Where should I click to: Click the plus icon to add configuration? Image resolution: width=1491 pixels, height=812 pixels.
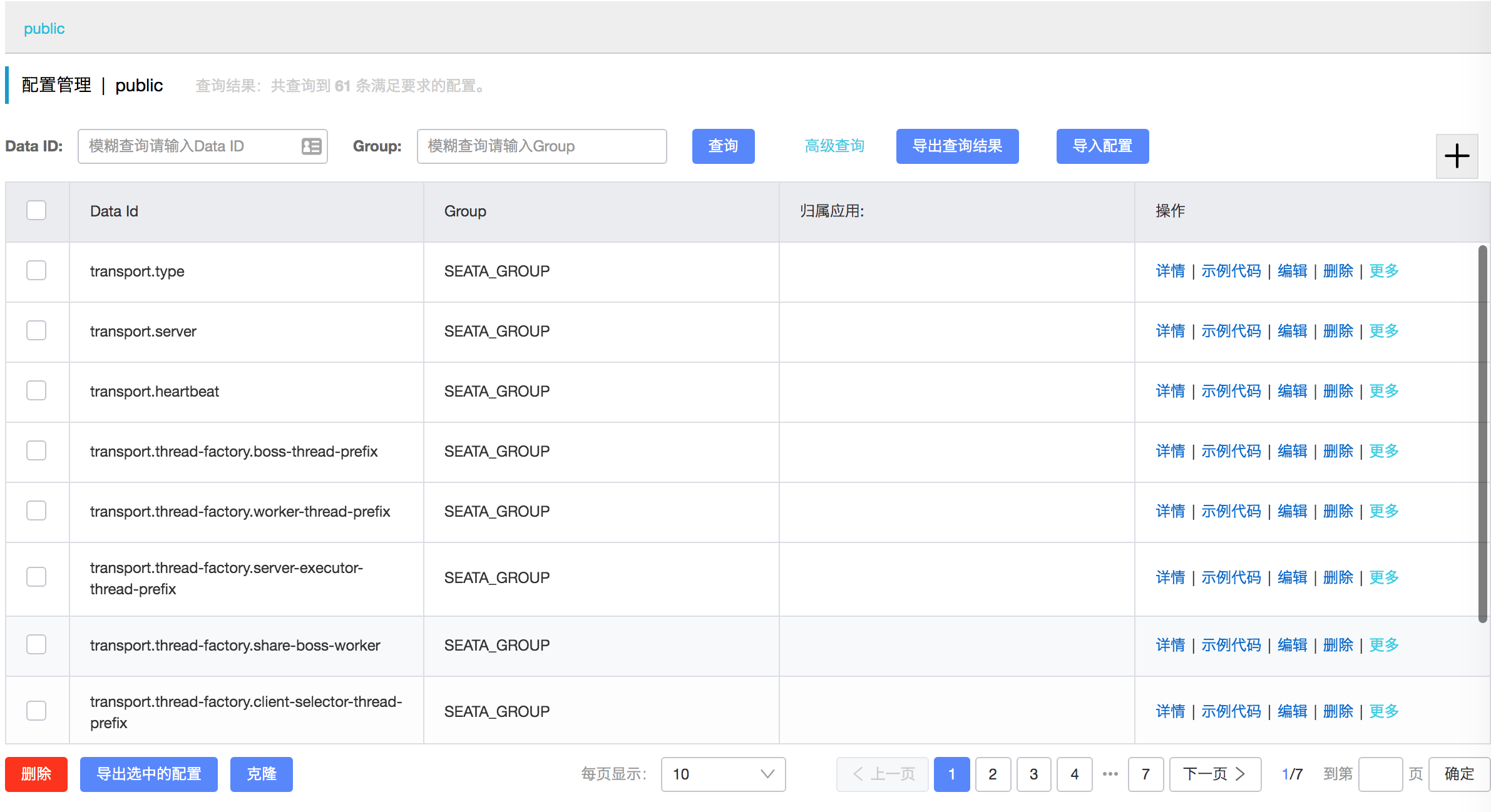1457,156
